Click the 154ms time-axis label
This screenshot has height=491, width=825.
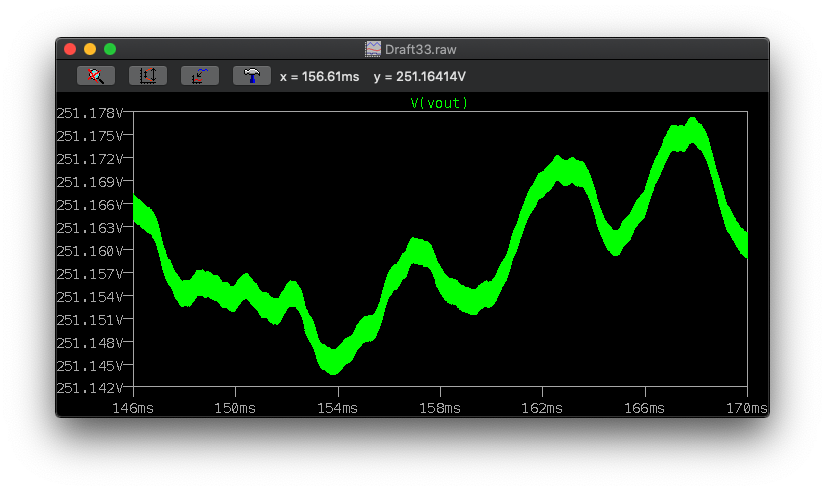coord(338,408)
